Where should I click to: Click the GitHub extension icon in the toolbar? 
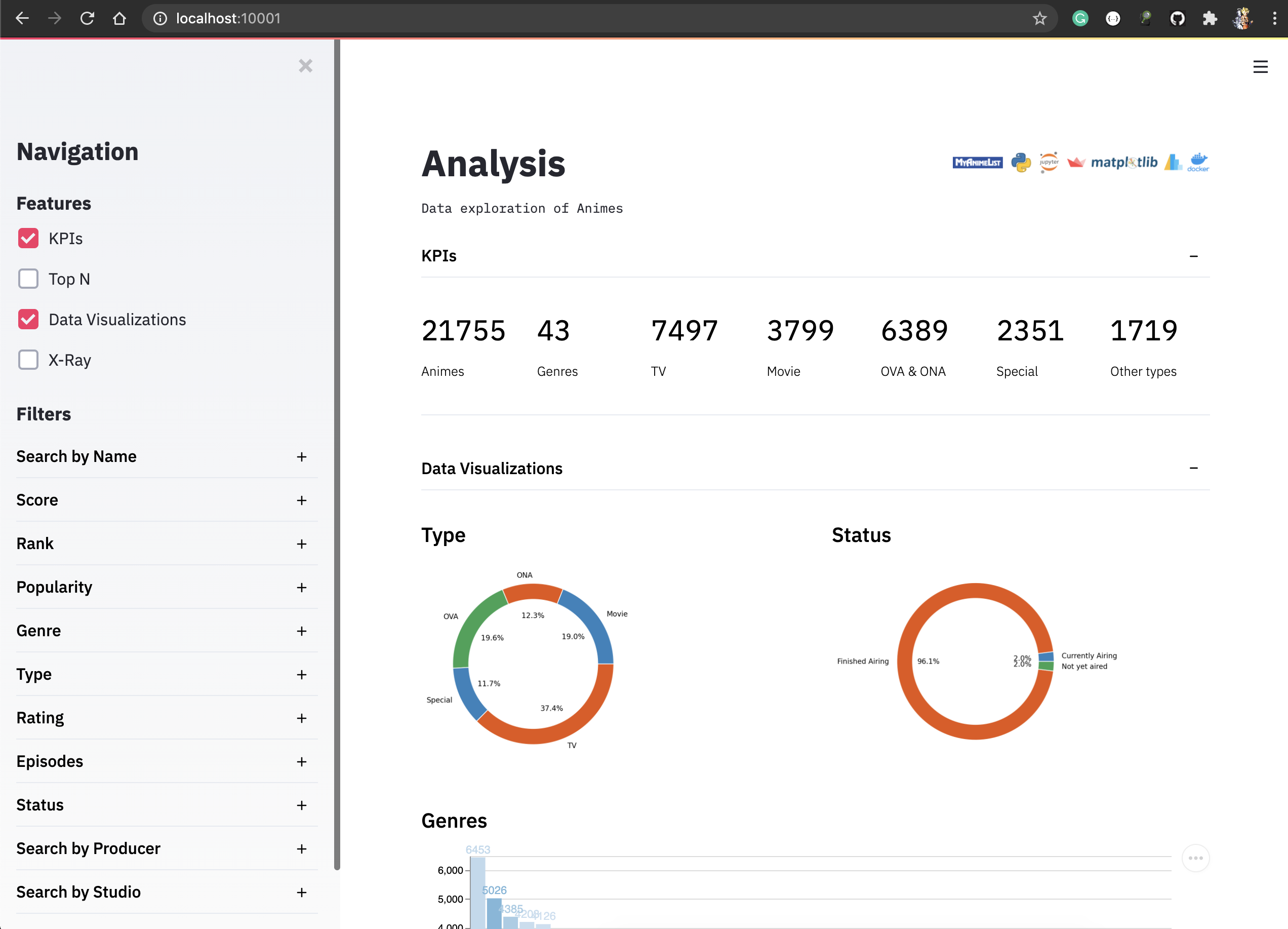(1177, 18)
